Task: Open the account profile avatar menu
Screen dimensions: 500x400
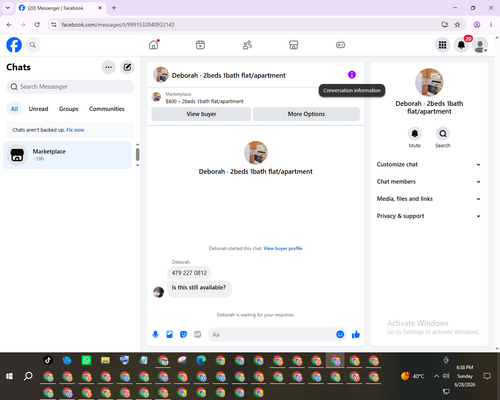Action: (x=480, y=45)
